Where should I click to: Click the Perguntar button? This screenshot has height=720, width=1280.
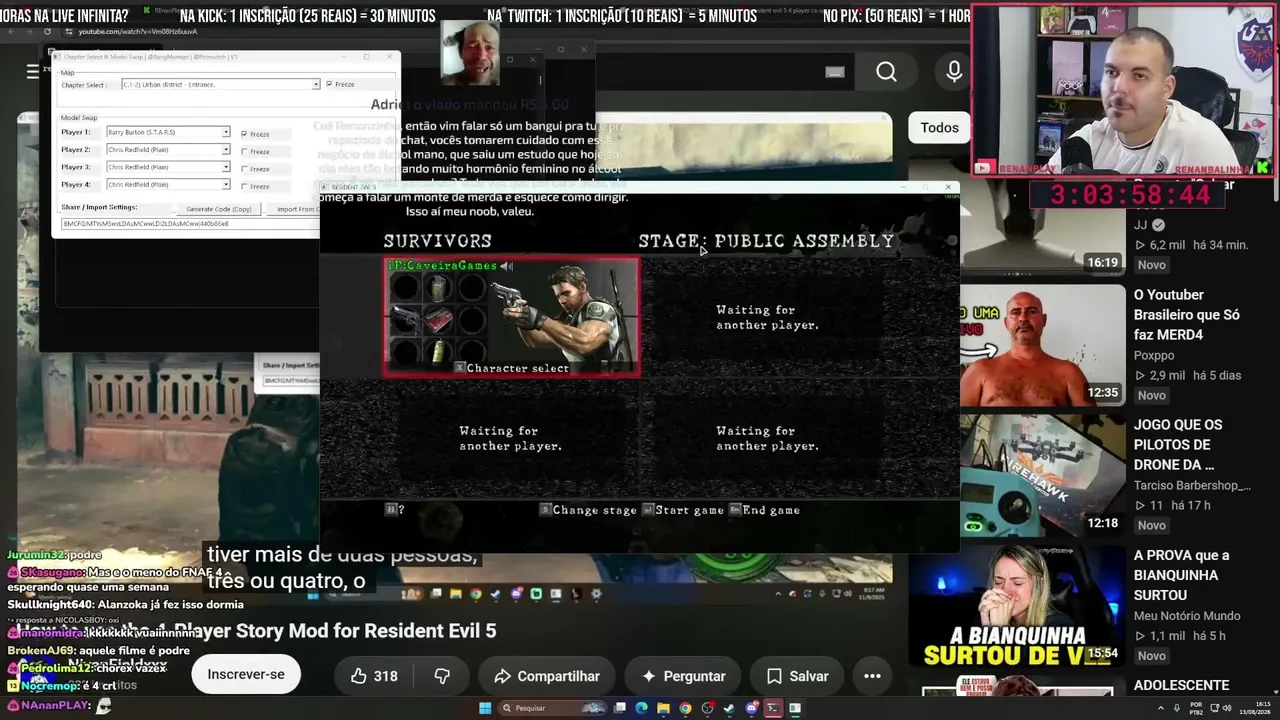[x=683, y=676]
